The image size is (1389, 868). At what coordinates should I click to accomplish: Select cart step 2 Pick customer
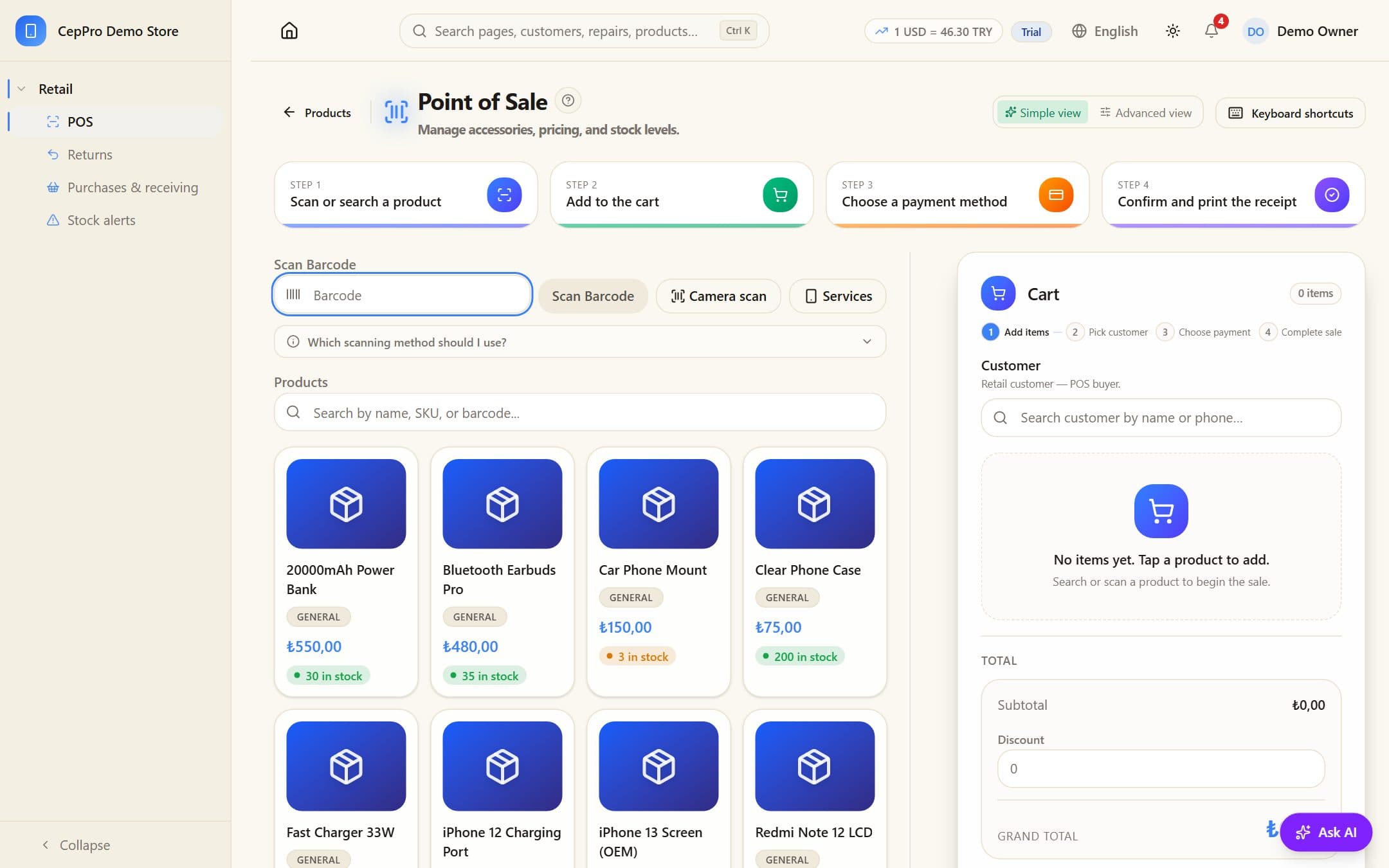[1107, 332]
